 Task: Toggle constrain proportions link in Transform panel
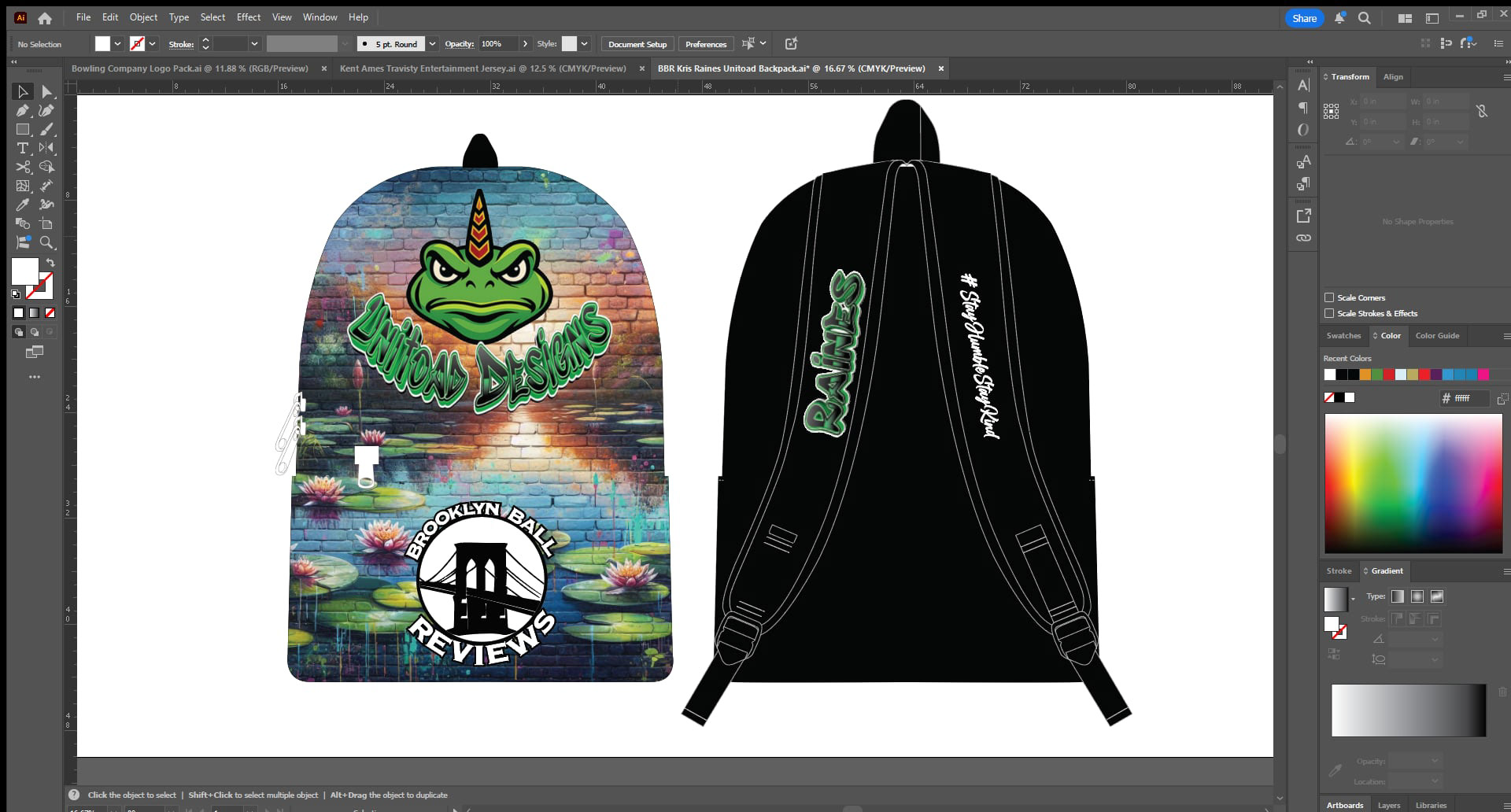(1483, 111)
